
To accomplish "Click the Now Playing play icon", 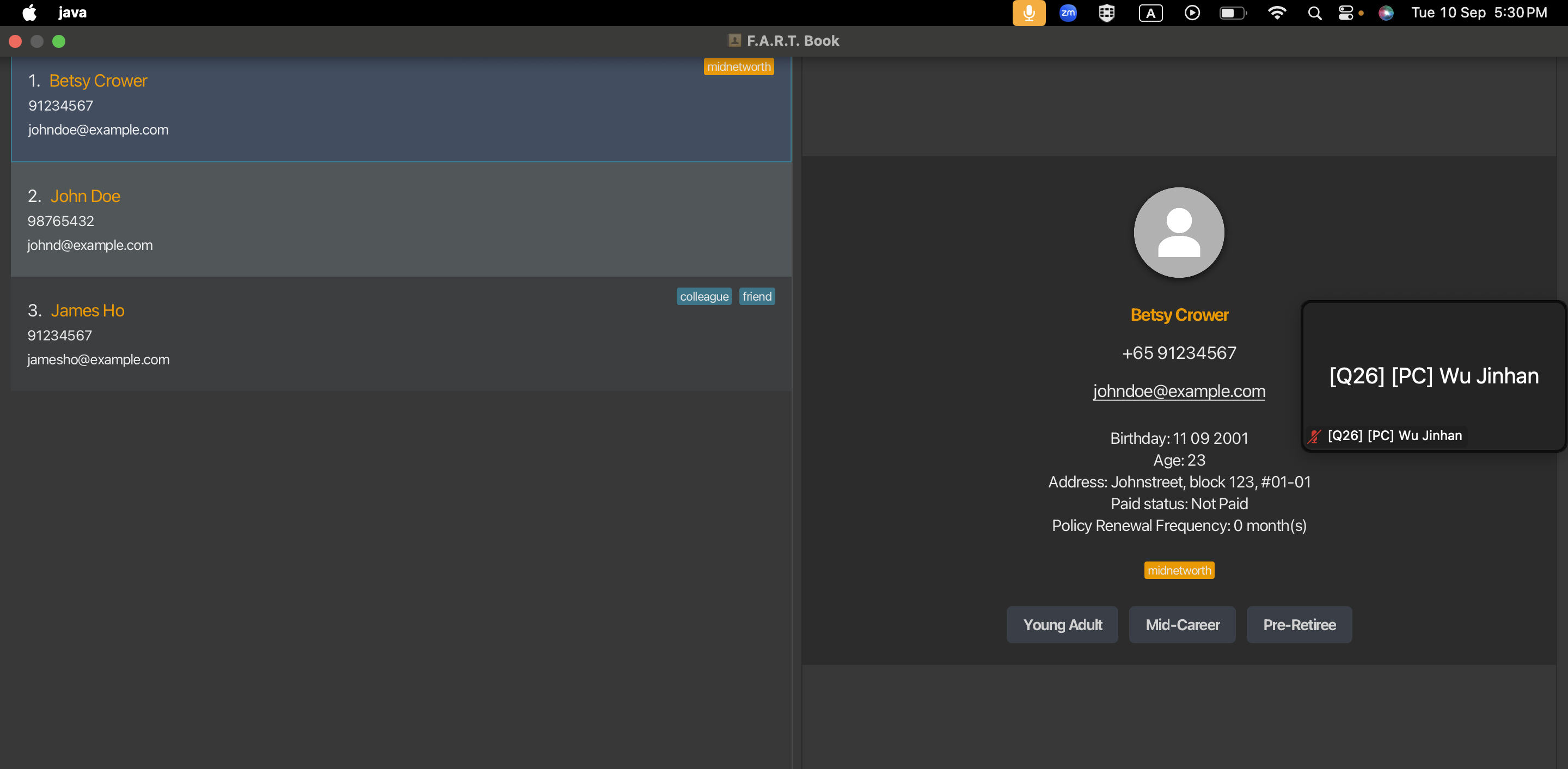I will [x=1192, y=13].
